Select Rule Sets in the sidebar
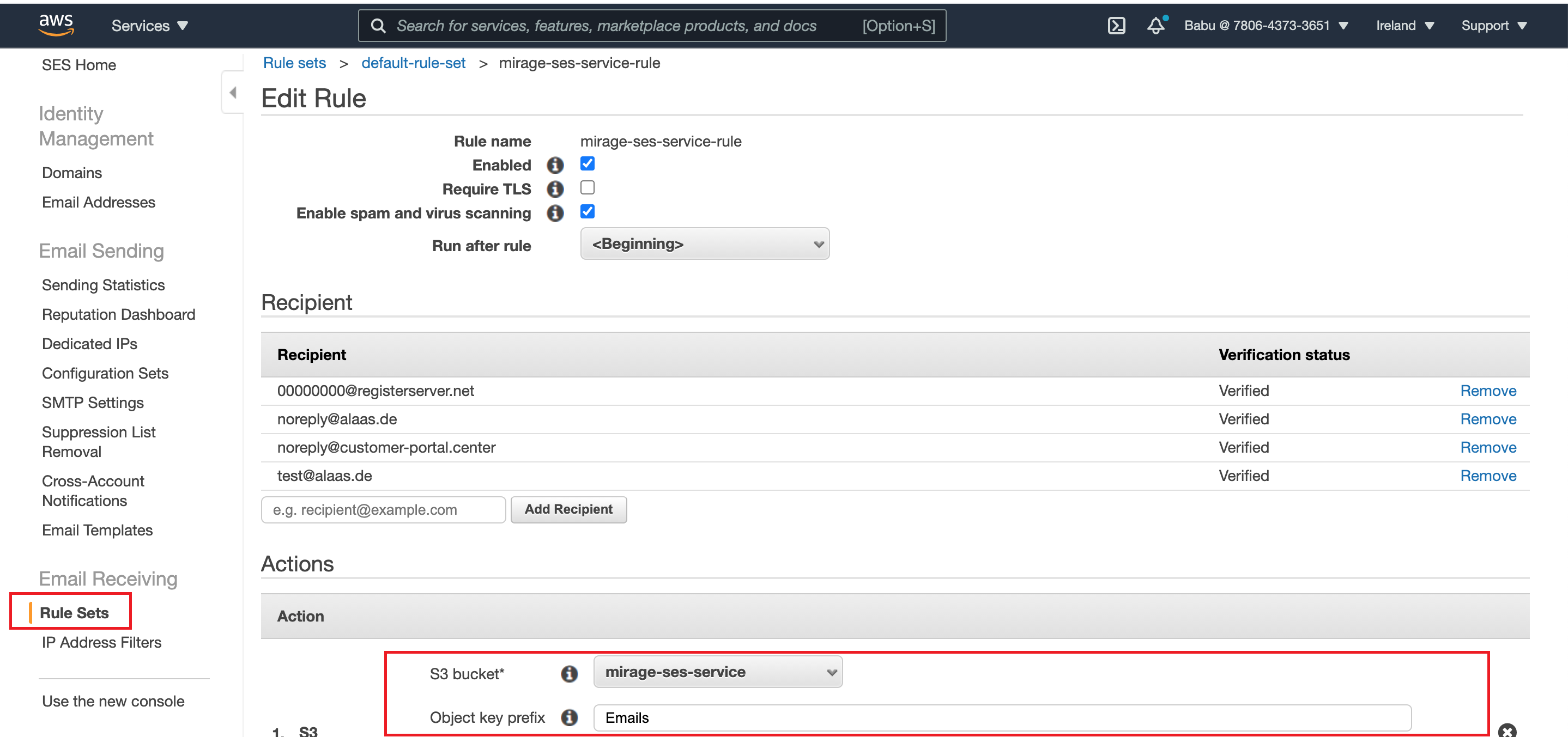 tap(74, 613)
